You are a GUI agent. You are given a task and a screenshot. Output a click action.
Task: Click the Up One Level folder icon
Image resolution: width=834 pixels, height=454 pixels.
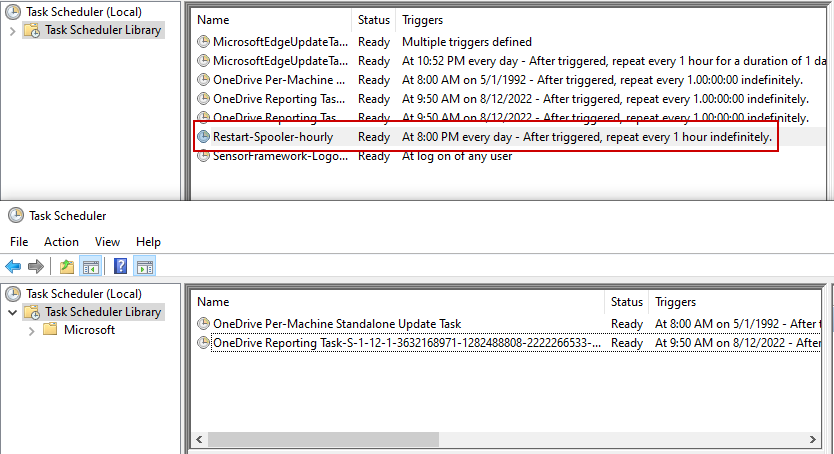[x=66, y=267]
